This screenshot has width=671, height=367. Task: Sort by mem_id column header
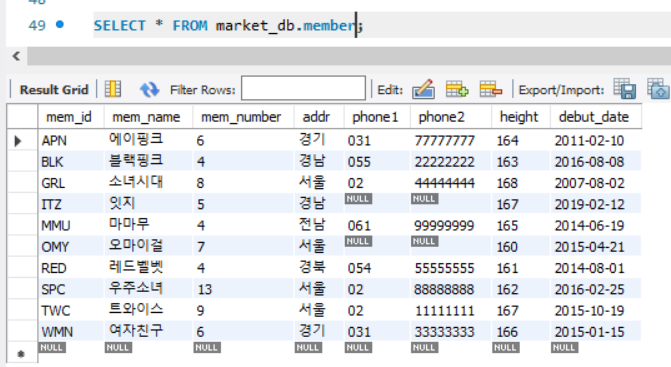(x=71, y=117)
